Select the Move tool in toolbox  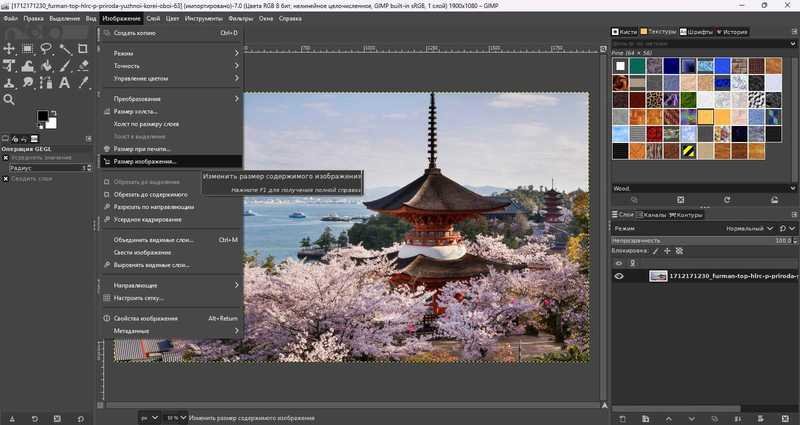(9, 48)
